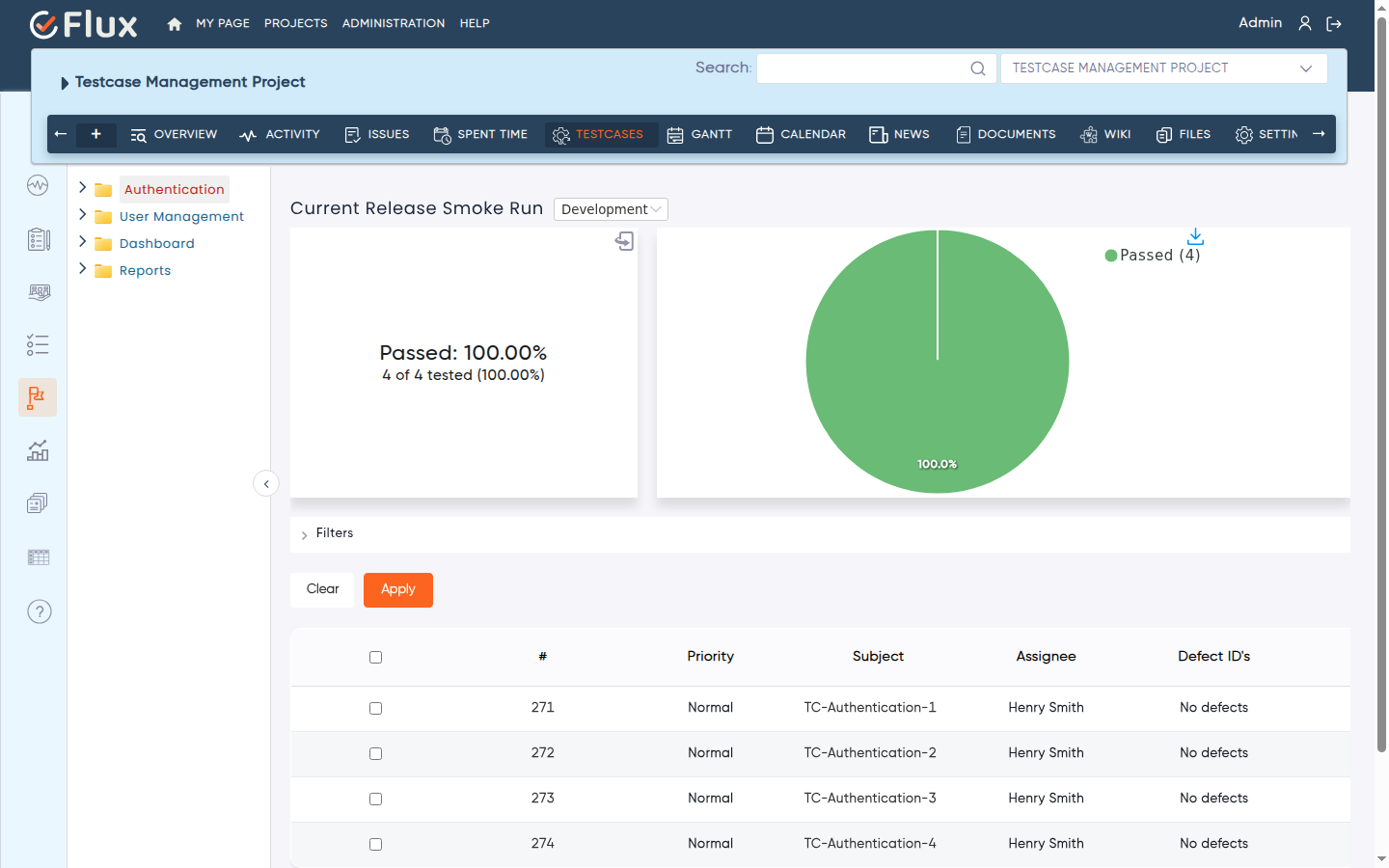Viewport: 1389px width, 868px height.
Task: Download the pie chart via download icon
Action: click(1195, 236)
